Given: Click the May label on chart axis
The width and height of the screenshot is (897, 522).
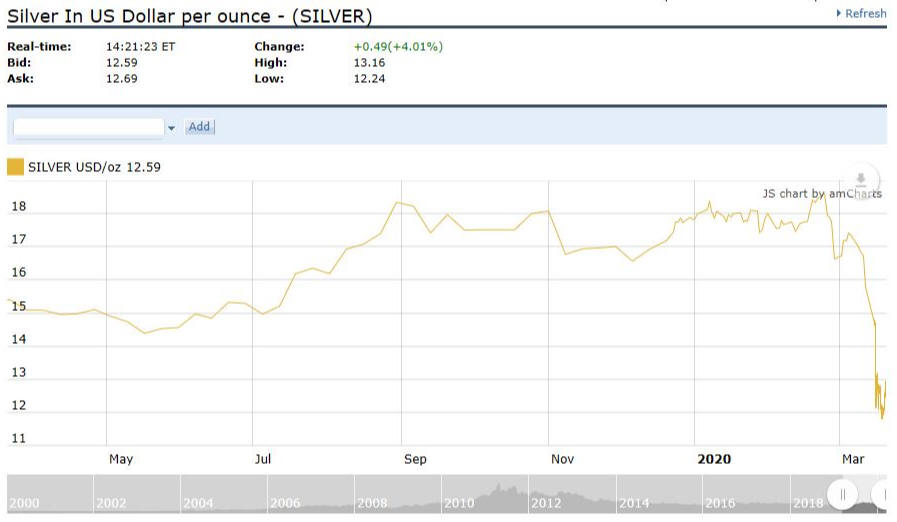Looking at the screenshot, I should tap(121, 459).
